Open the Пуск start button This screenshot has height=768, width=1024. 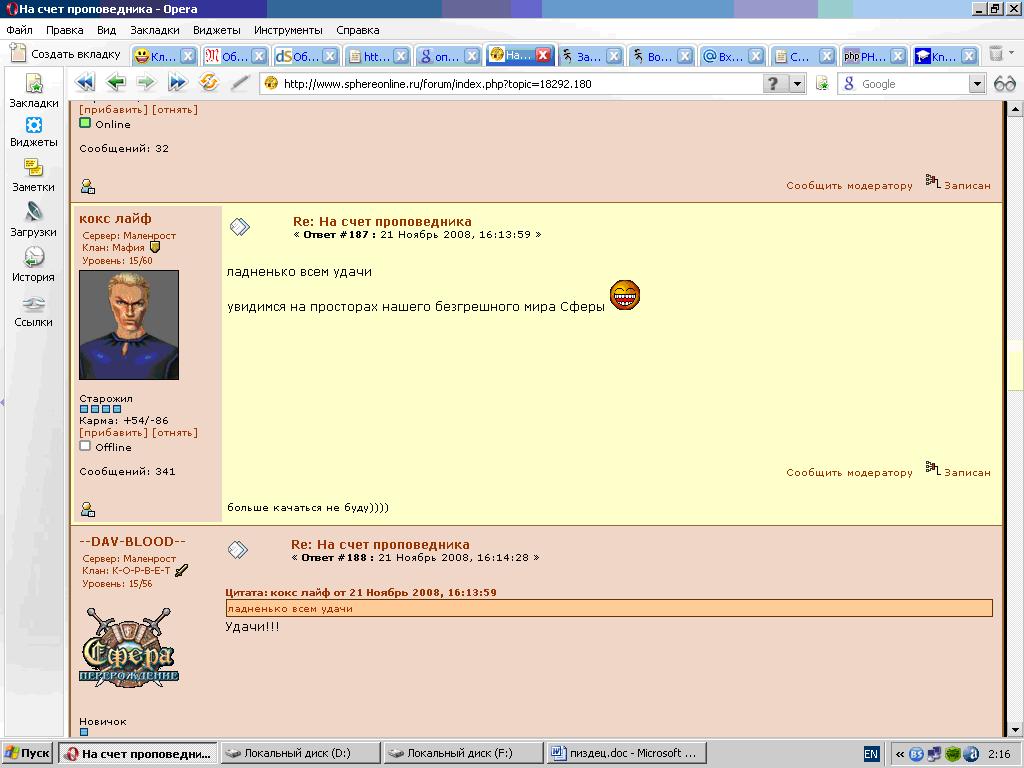click(x=27, y=754)
